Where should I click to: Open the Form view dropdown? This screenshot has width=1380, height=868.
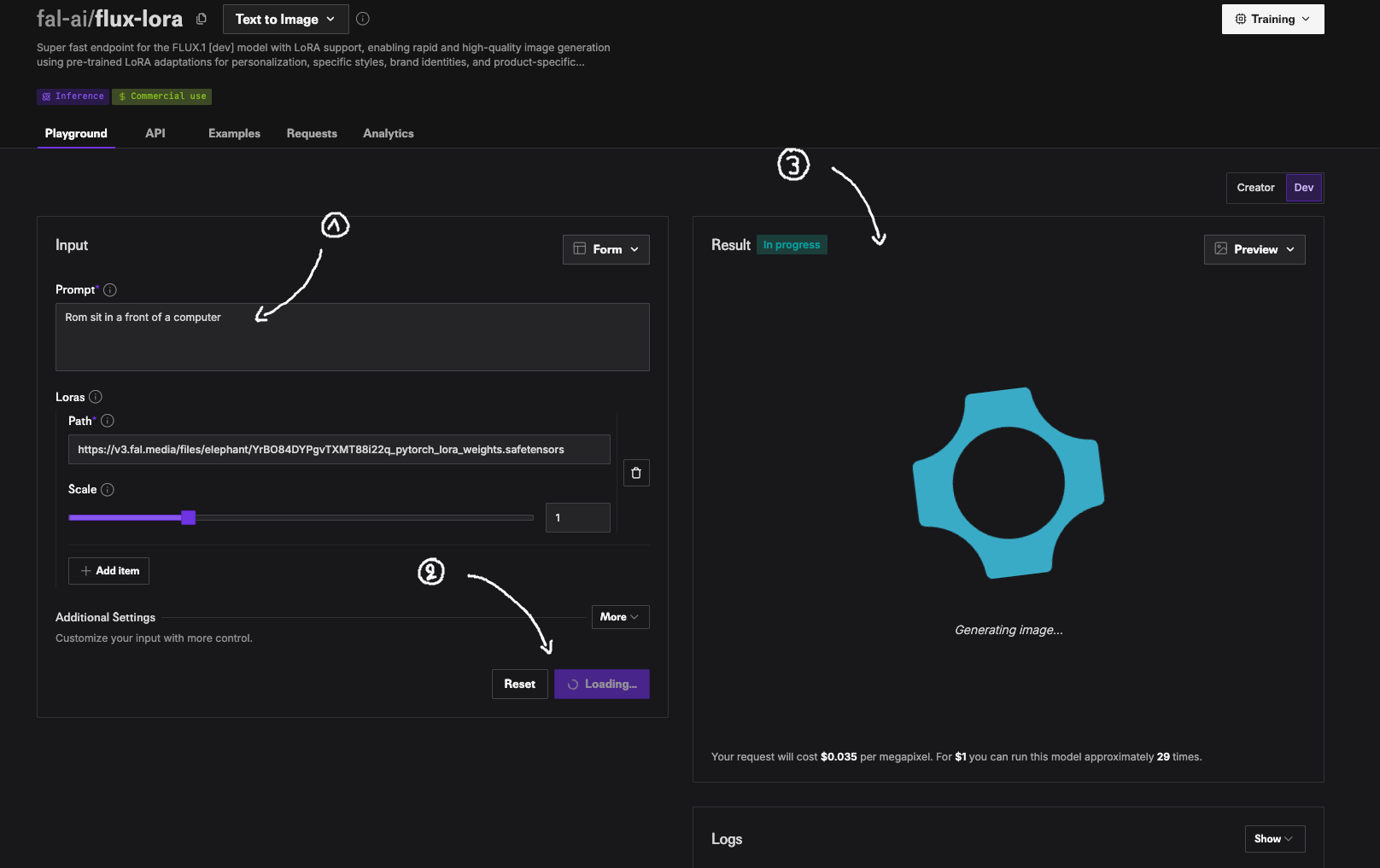coord(606,249)
